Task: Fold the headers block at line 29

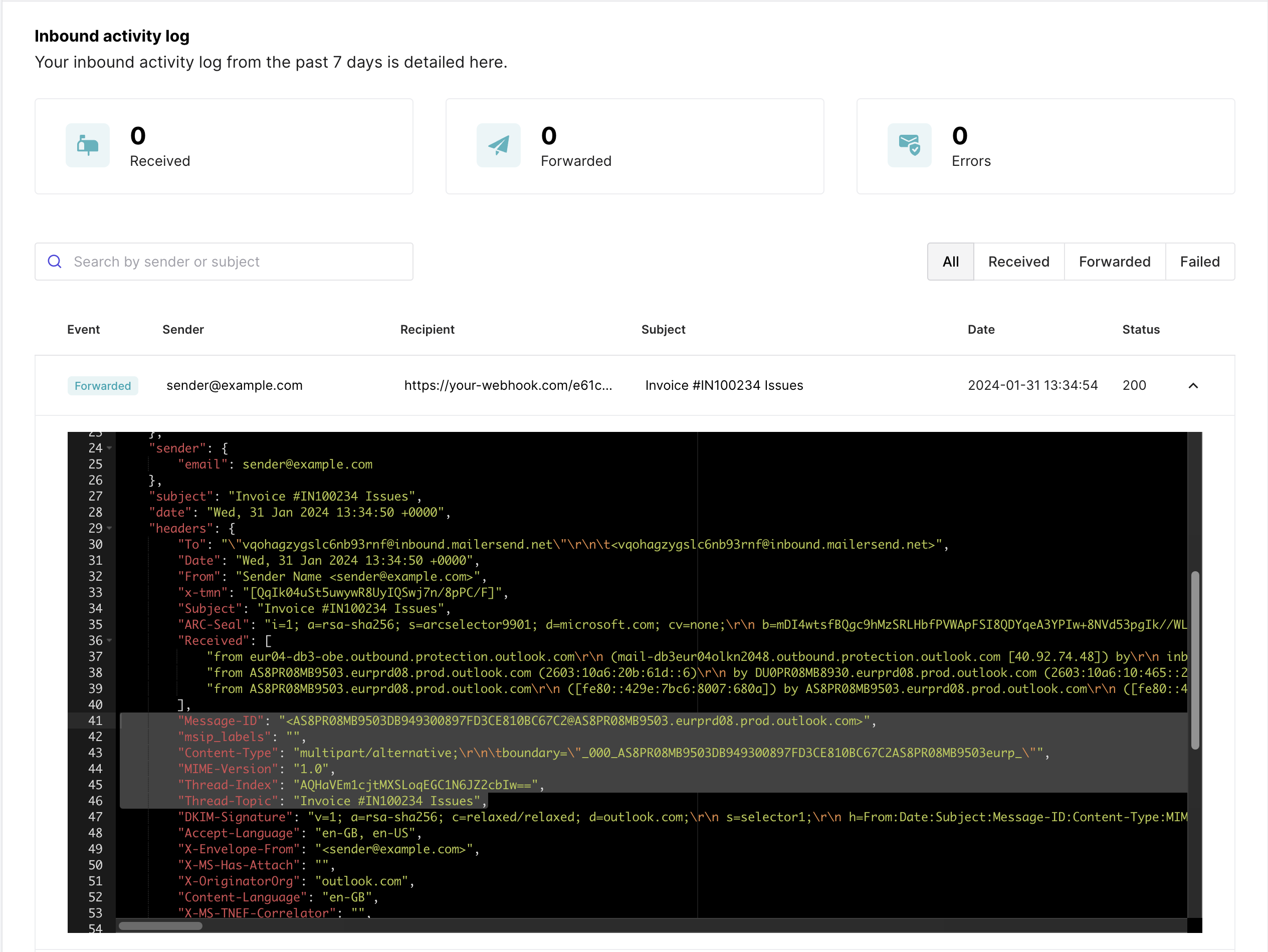Action: click(x=109, y=529)
